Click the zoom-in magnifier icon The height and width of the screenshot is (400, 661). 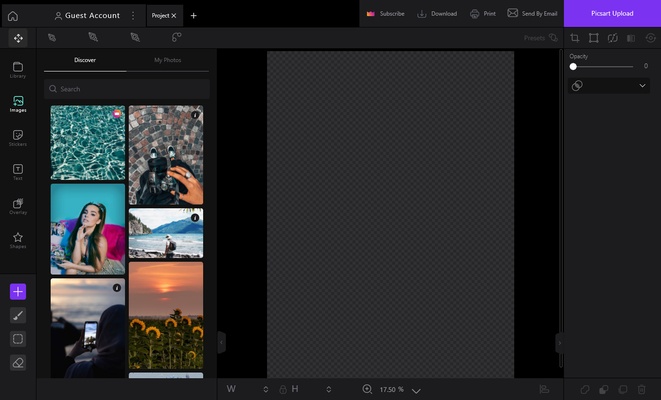[367, 389]
